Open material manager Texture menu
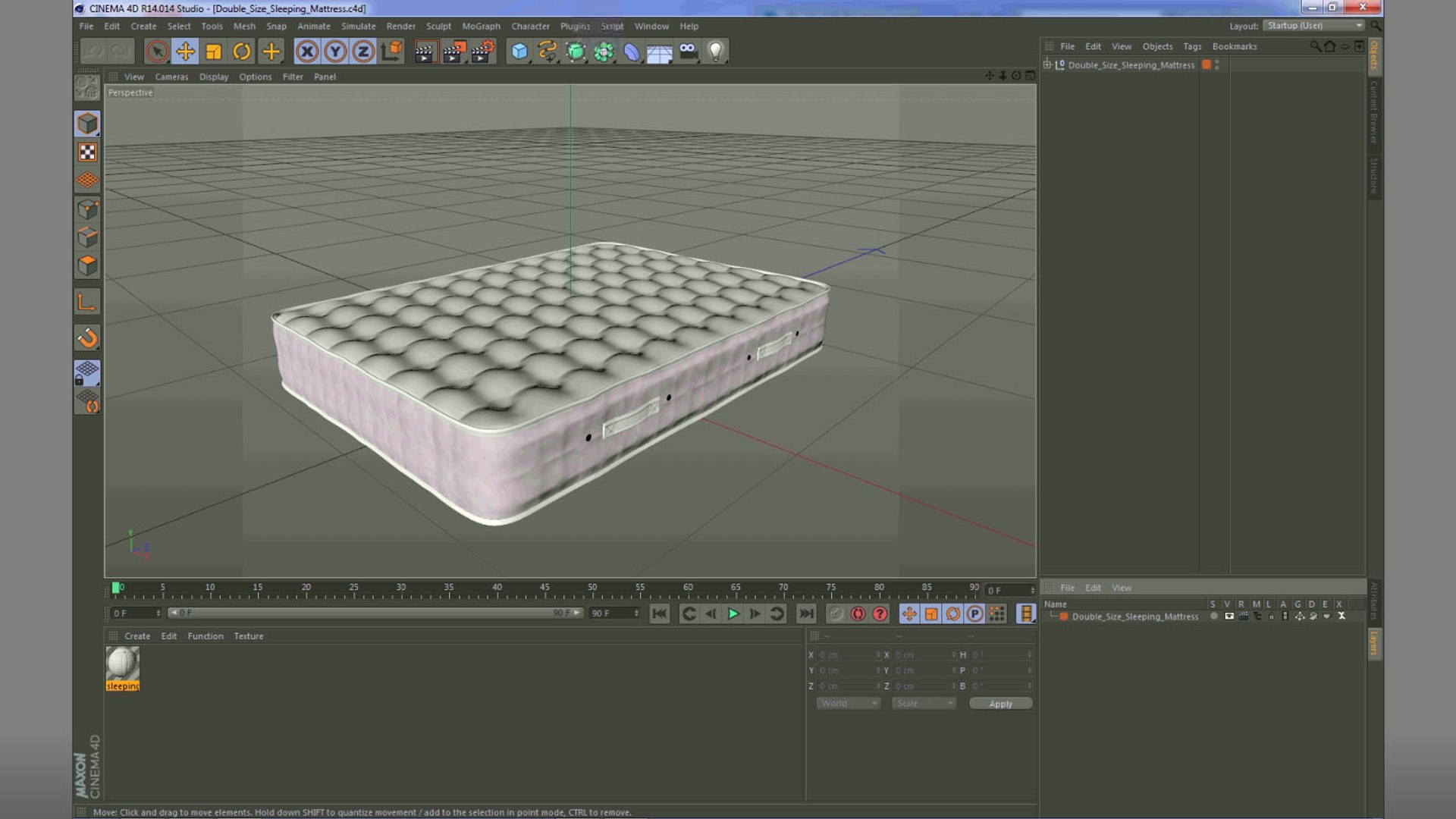This screenshot has width=1456, height=819. tap(249, 636)
